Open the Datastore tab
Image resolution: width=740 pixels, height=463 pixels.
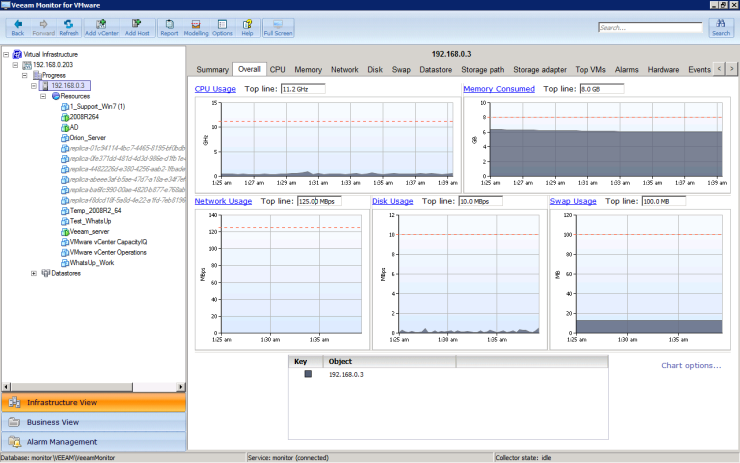436,69
